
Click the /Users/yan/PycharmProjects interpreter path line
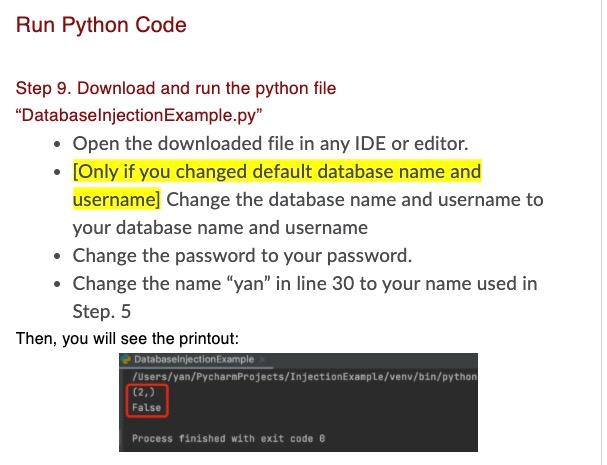[304, 376]
